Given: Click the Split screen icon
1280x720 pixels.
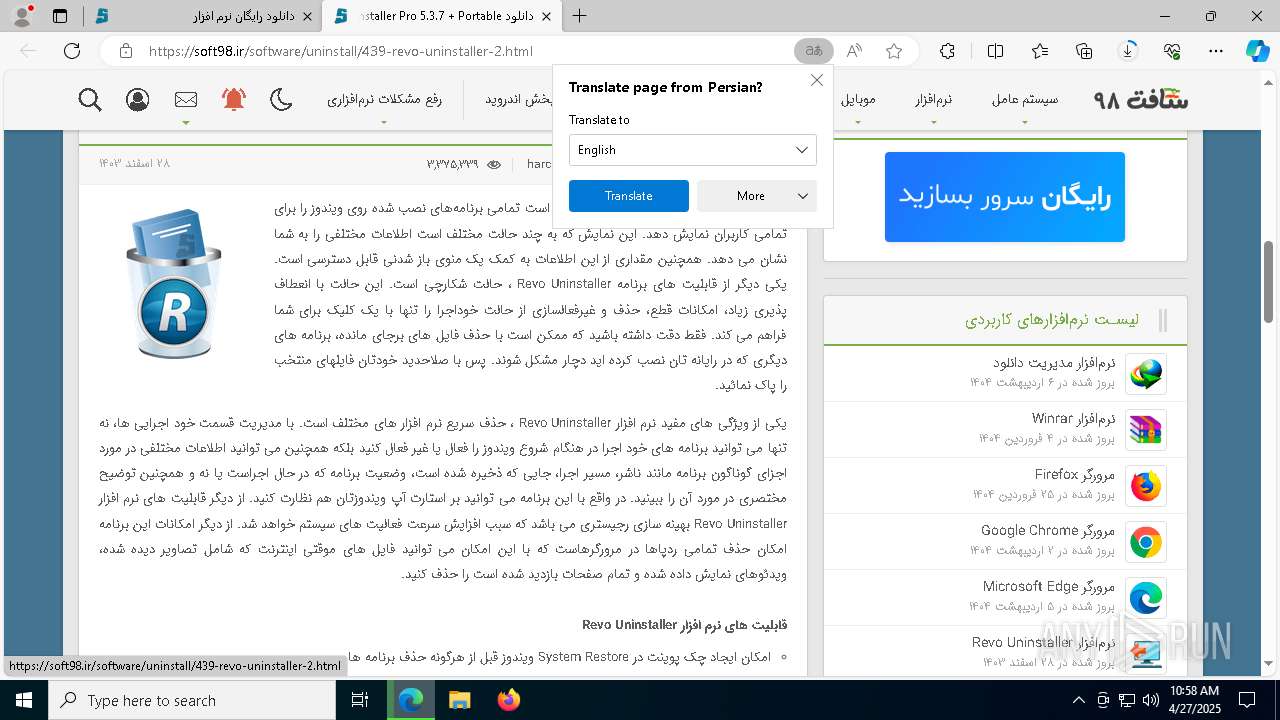Looking at the screenshot, I should click(x=995, y=51).
